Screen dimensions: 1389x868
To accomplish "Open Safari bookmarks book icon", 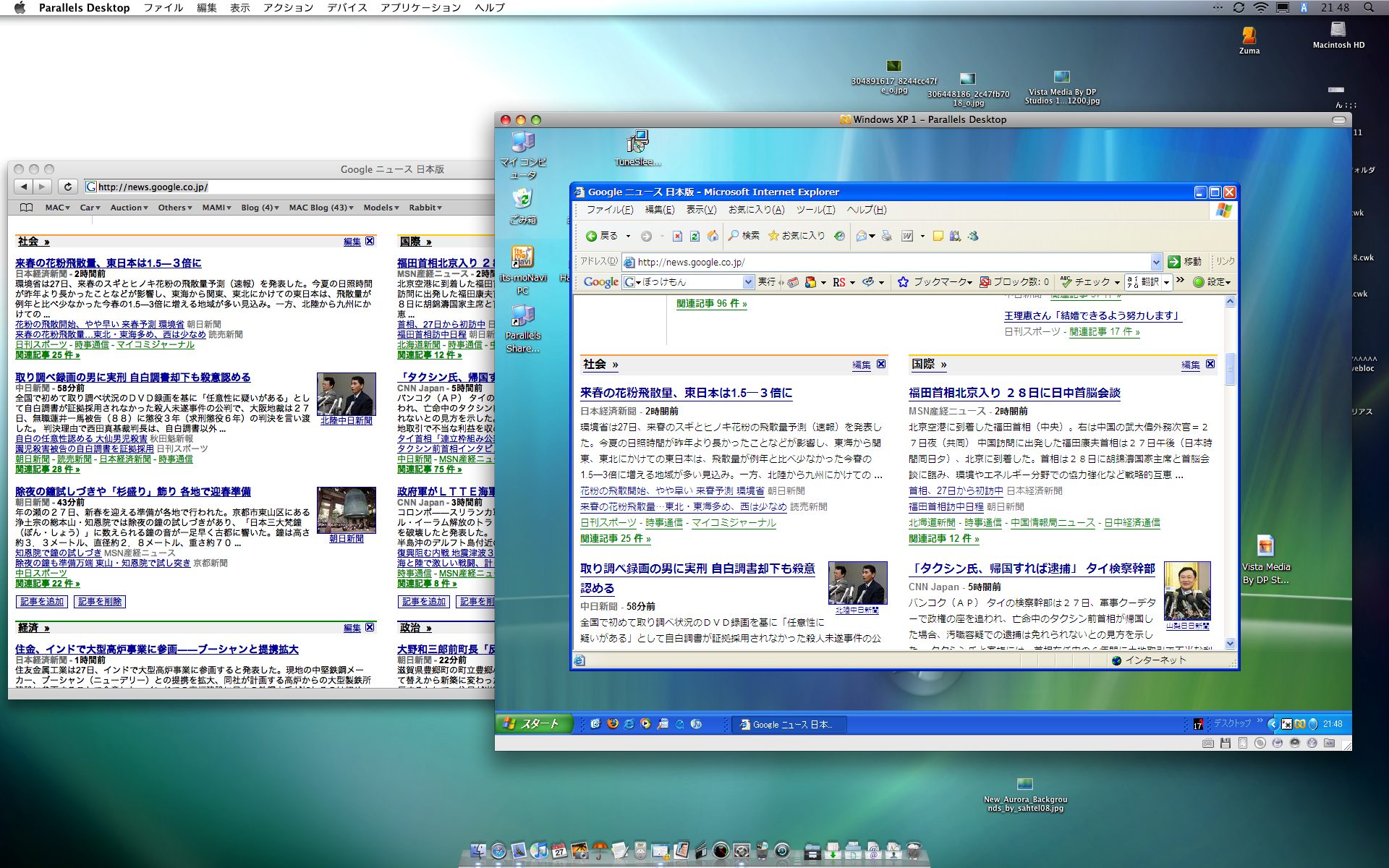I will [26, 208].
